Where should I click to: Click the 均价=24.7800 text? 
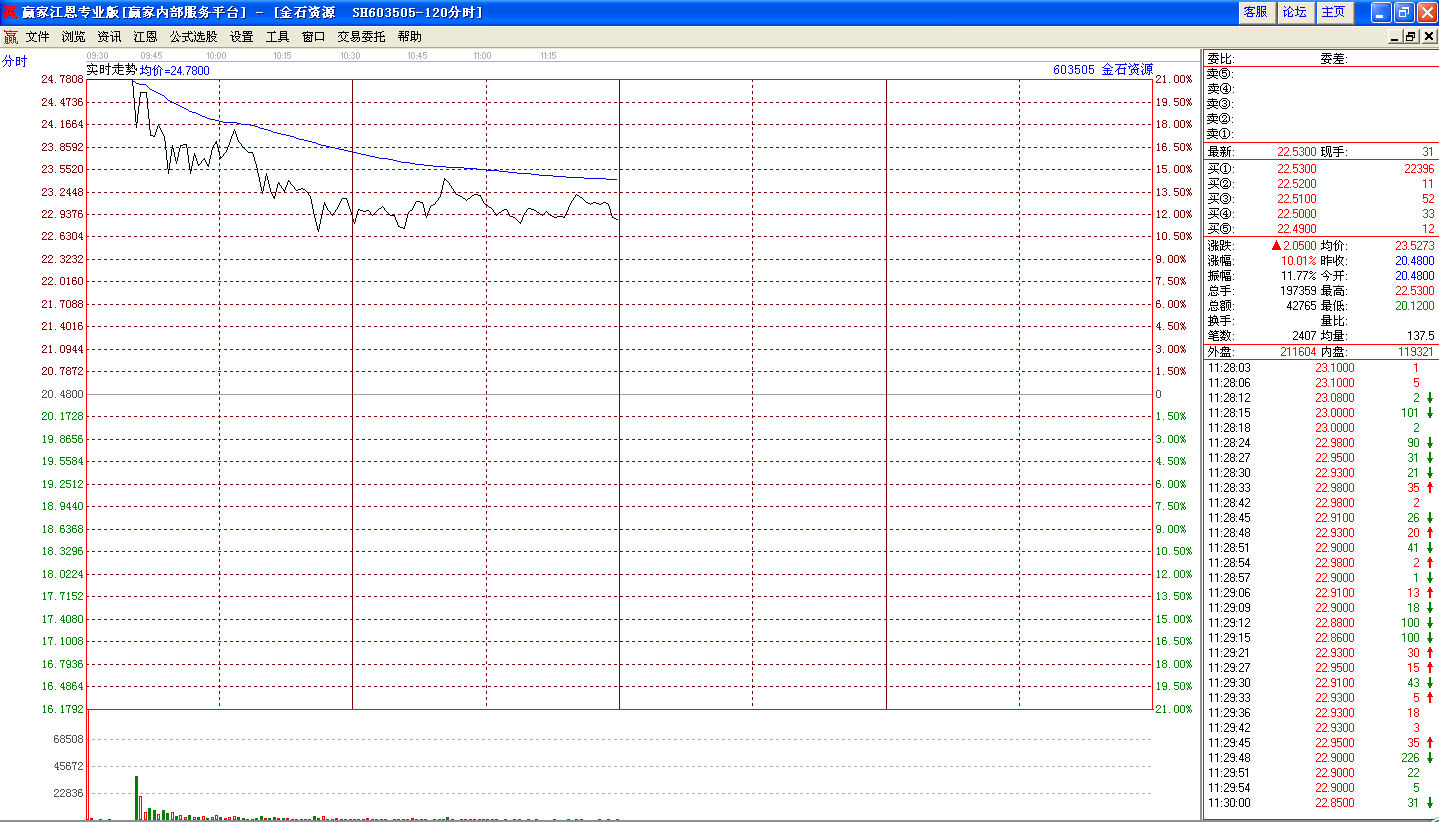click(174, 71)
